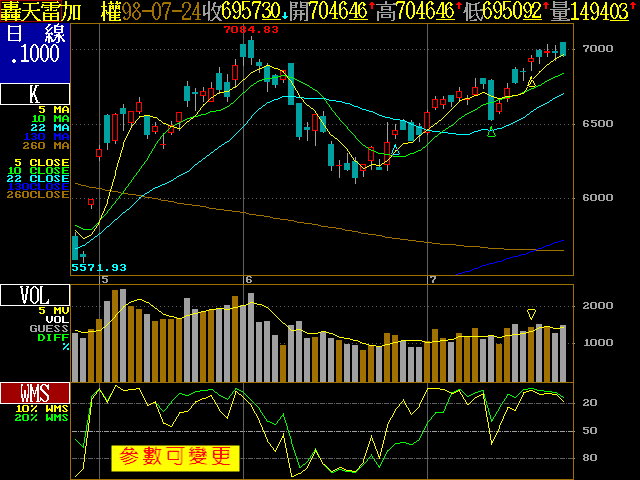Click the cyan down arrow after 收695730
Screen dimensions: 640x480
click(283, 13)
